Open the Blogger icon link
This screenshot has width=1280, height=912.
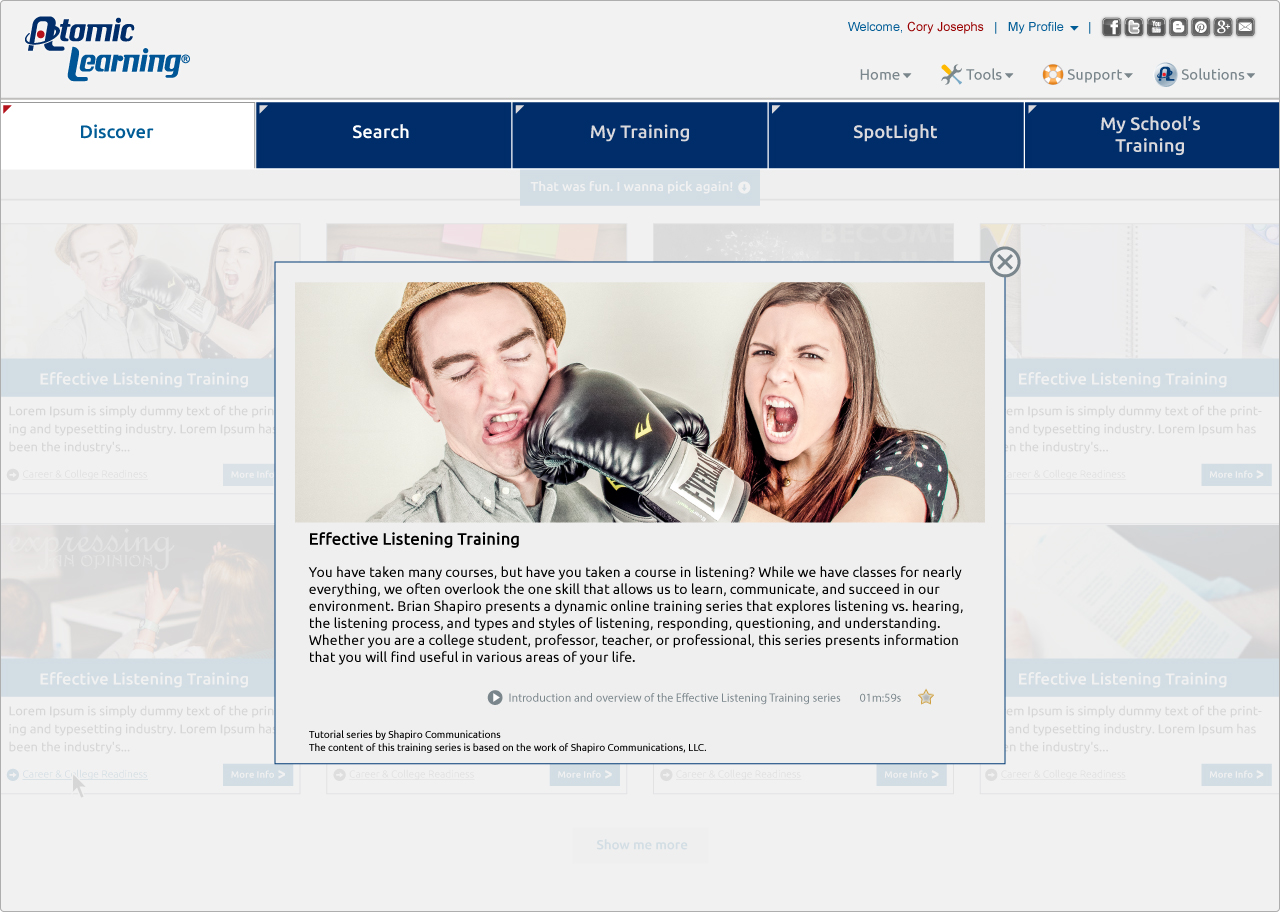coord(1178,27)
